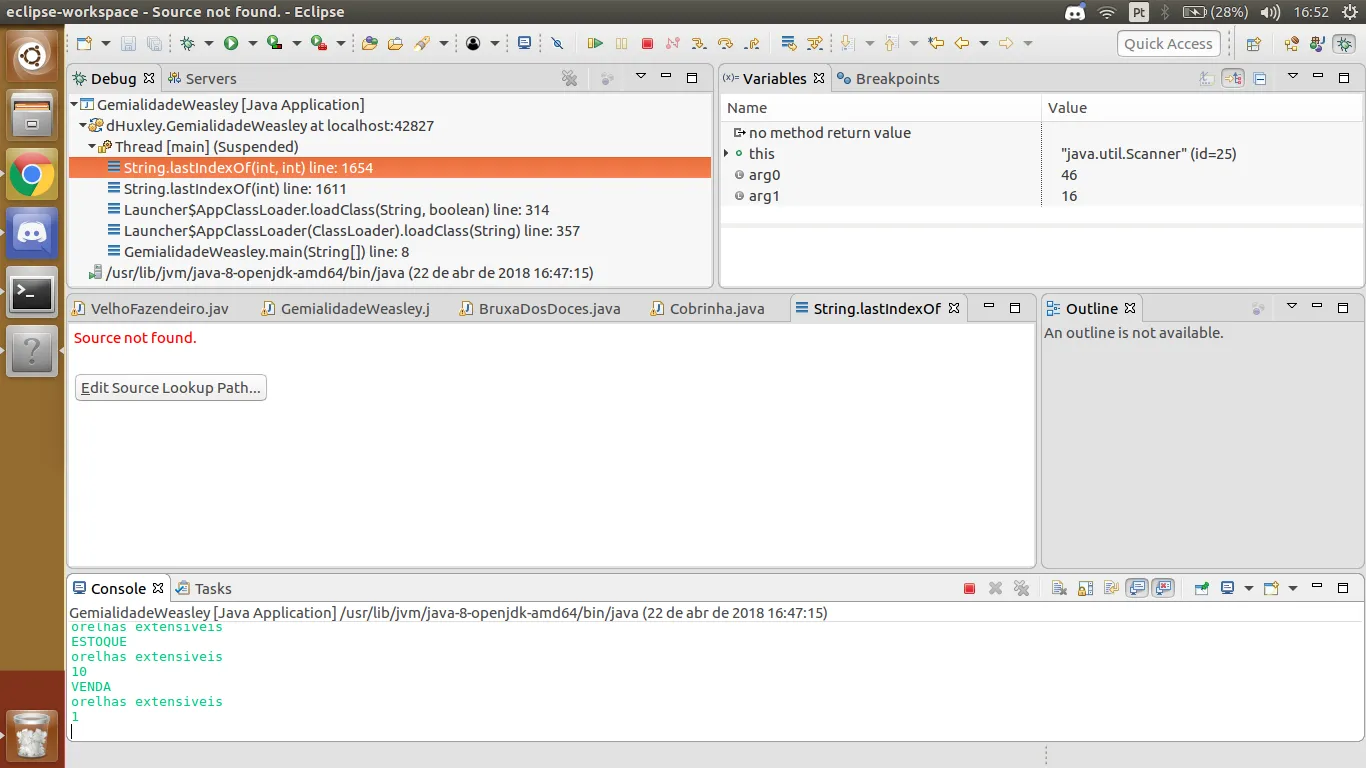Open the Cobrinha.java editor tab
The image size is (1366, 768).
click(x=707, y=308)
